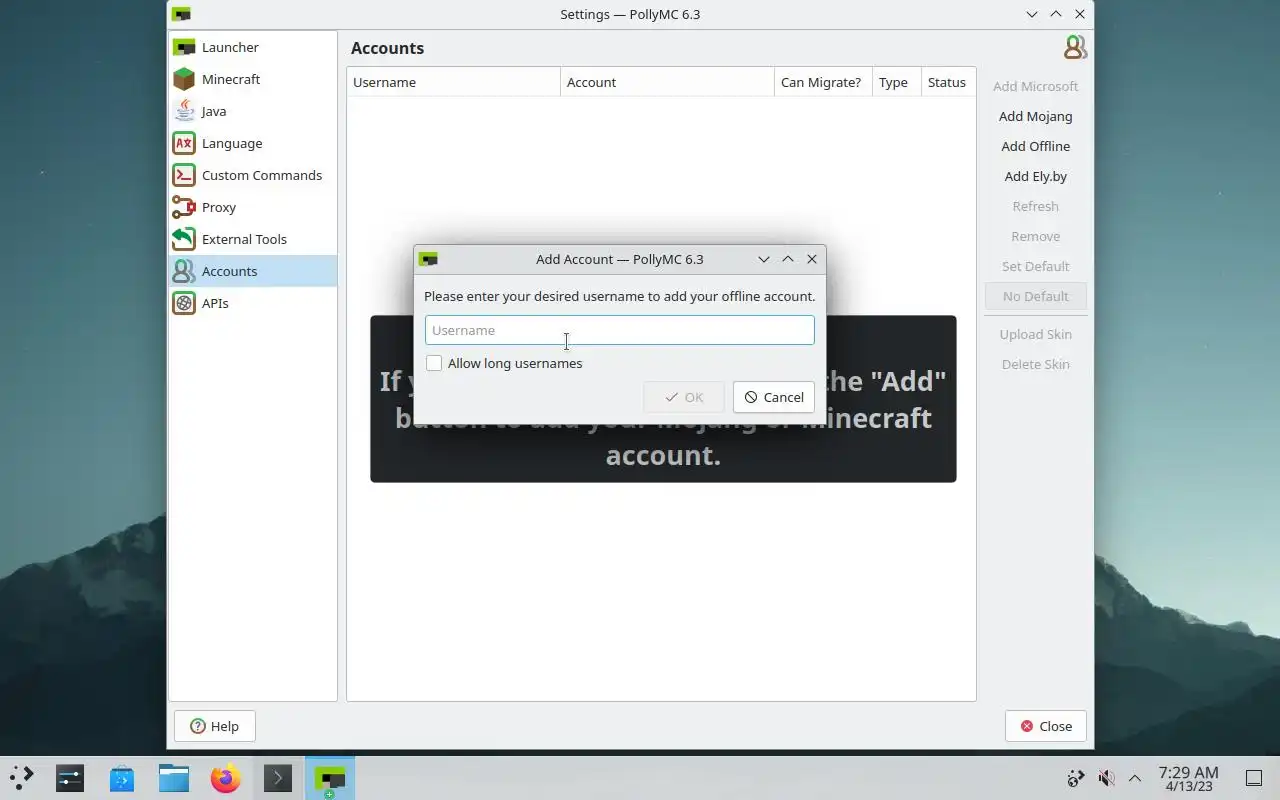
Task: Click PollyMC icon in Add Account titlebar
Action: tap(428, 259)
